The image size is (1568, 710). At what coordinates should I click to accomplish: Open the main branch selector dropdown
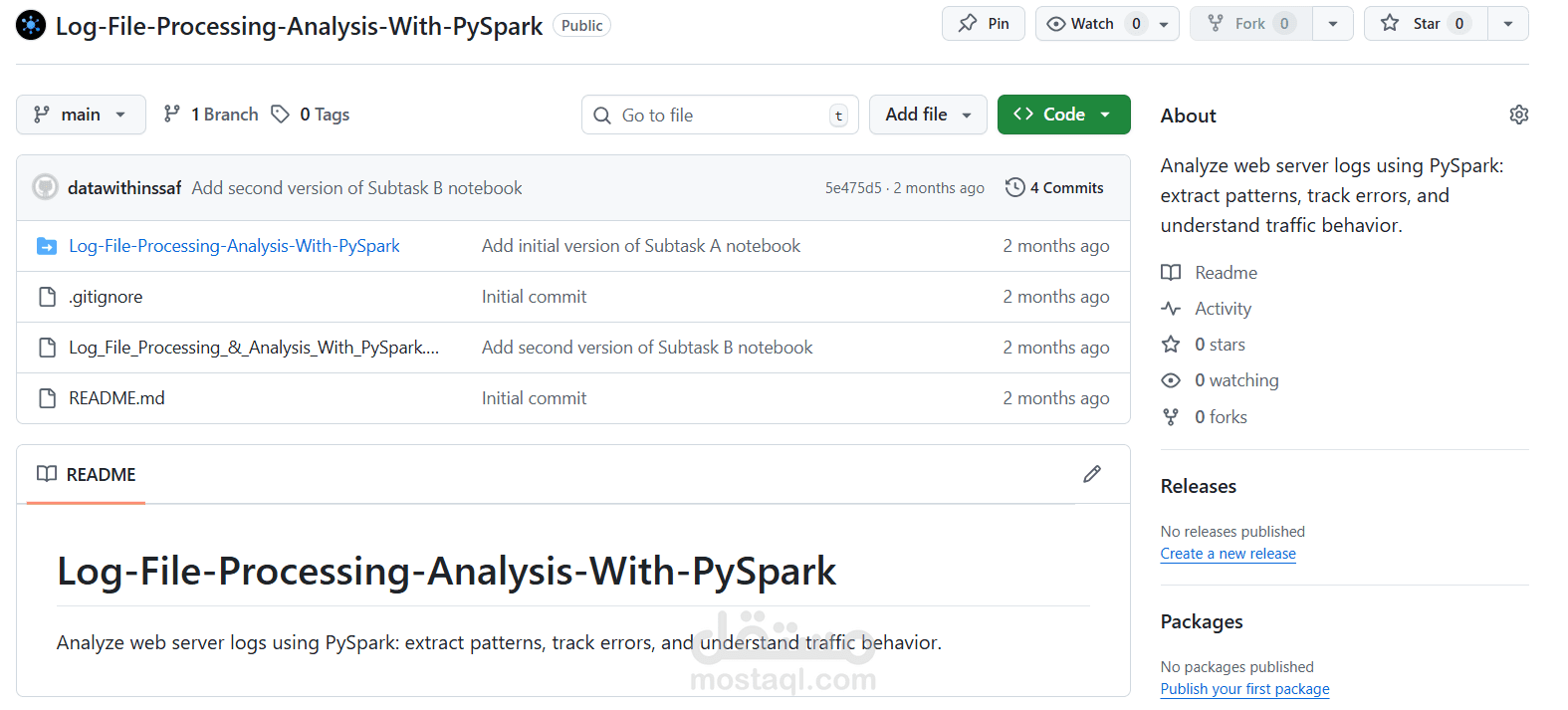point(81,115)
